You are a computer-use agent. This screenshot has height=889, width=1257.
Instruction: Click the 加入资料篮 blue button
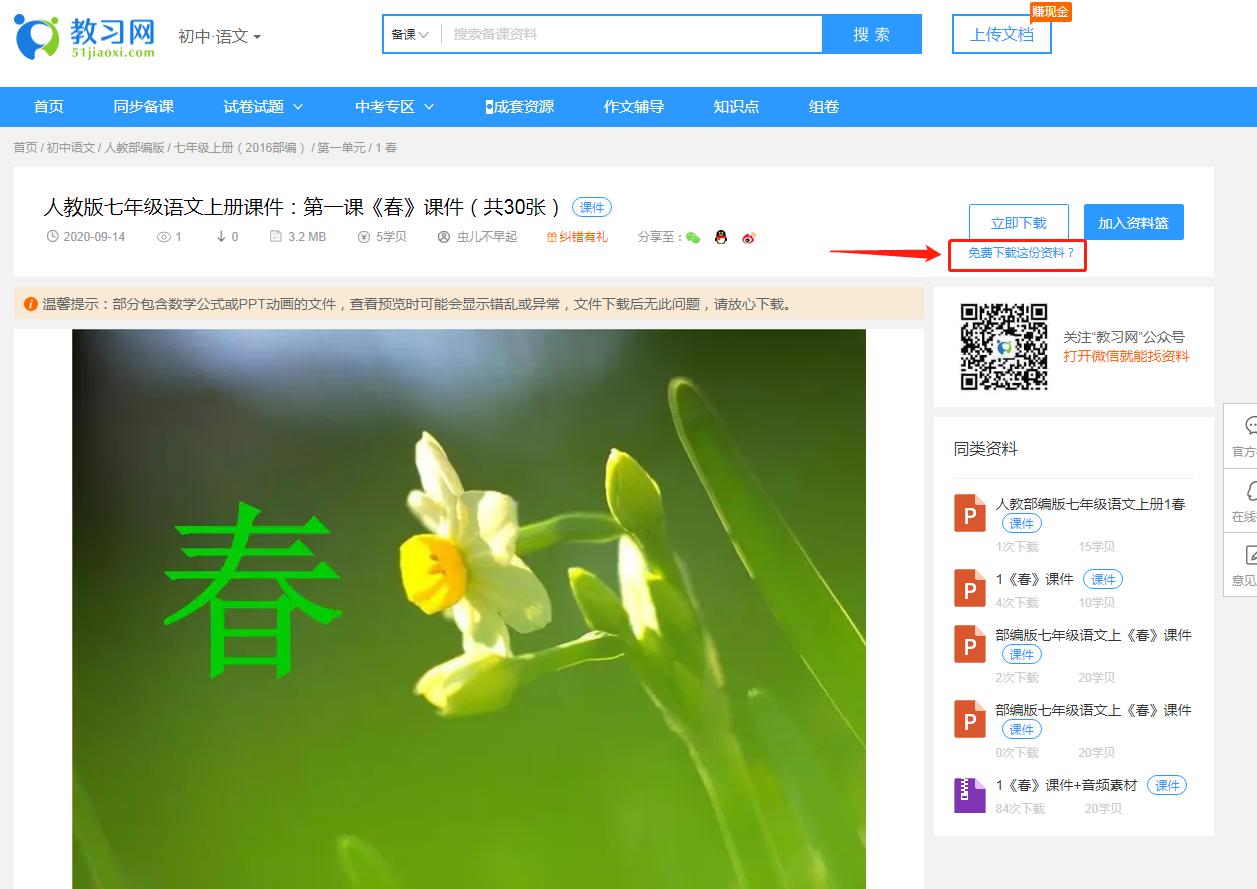click(x=1133, y=222)
